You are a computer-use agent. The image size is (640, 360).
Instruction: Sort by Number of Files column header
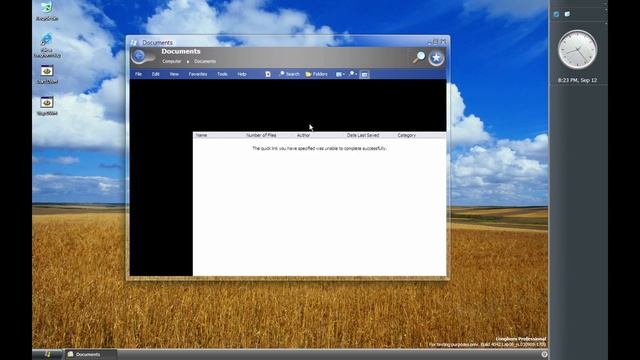261,135
